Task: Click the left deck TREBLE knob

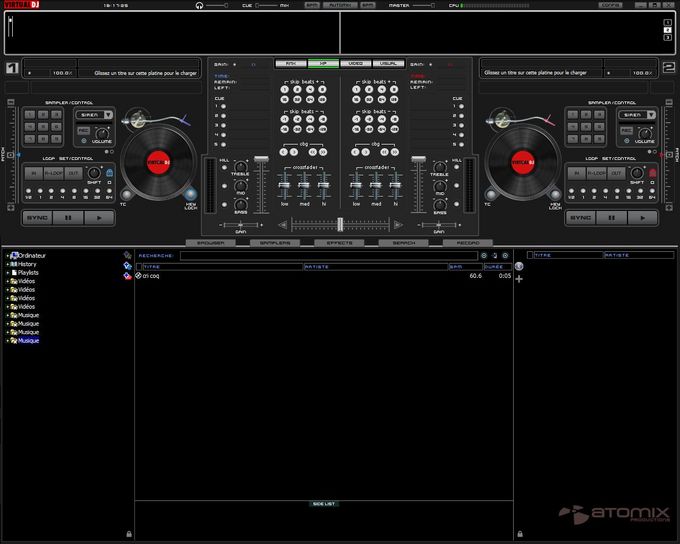Action: coord(240,165)
